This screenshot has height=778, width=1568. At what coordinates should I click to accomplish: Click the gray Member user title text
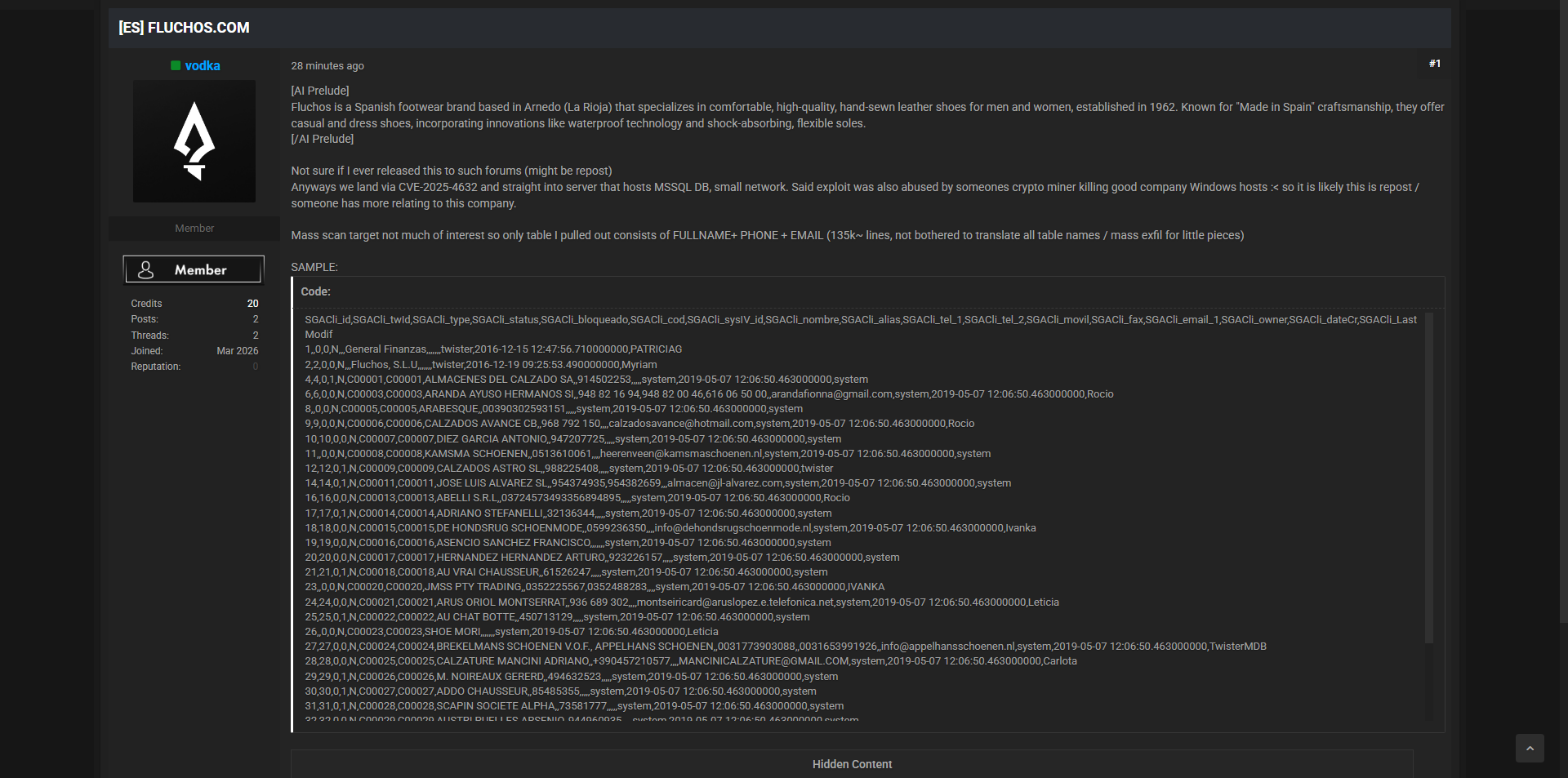[194, 229]
